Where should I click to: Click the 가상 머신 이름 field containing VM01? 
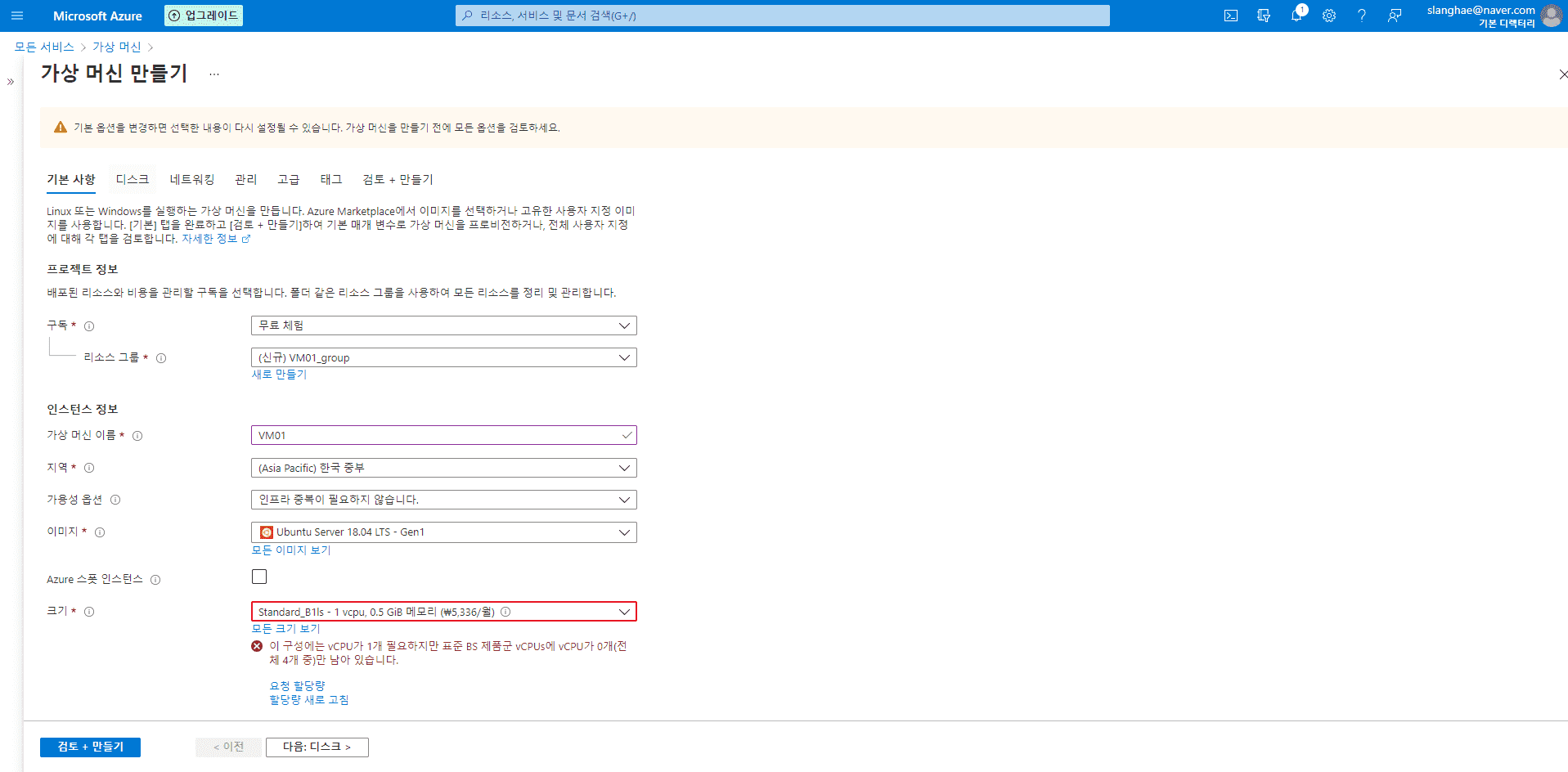(x=443, y=435)
